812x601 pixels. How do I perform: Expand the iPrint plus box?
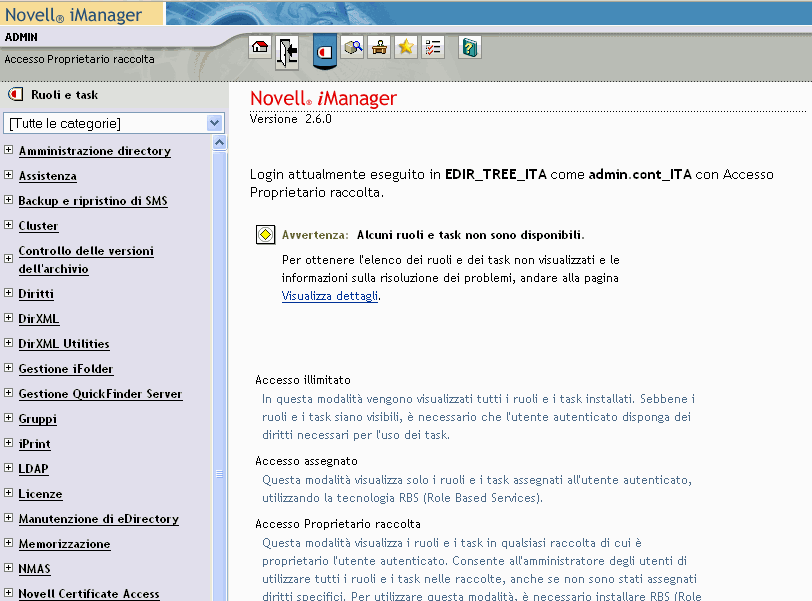pyautogui.click(x=8, y=443)
